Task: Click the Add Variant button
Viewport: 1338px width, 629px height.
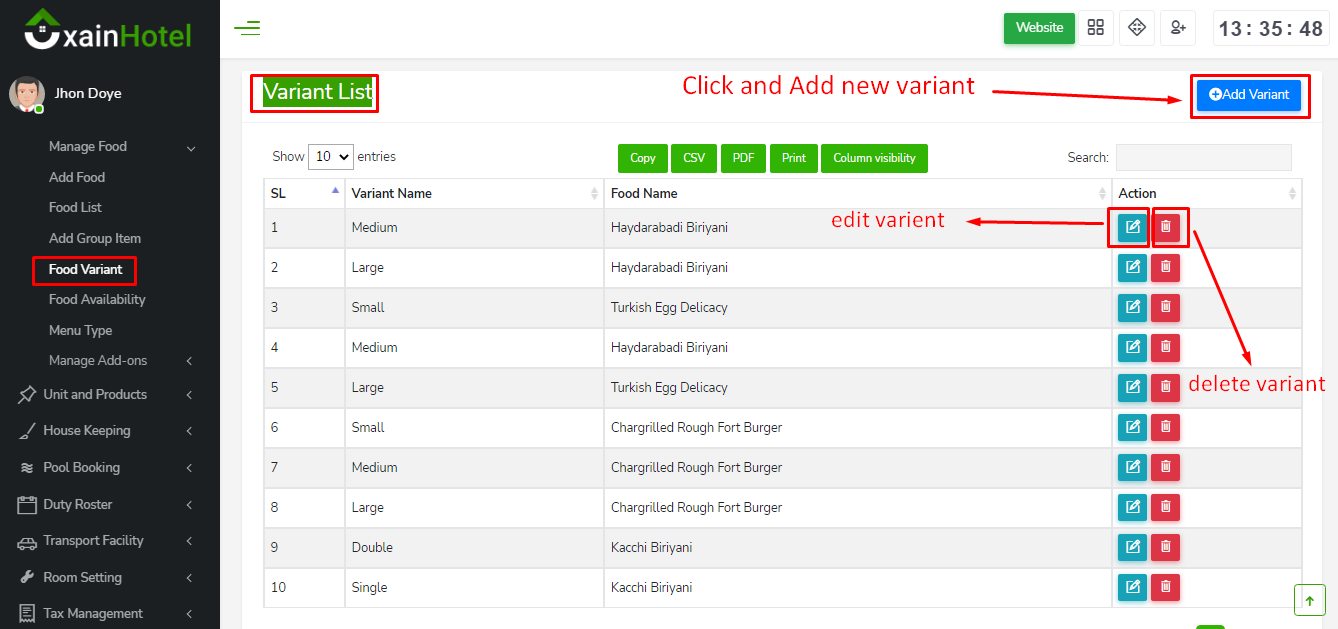Action: click(1249, 95)
